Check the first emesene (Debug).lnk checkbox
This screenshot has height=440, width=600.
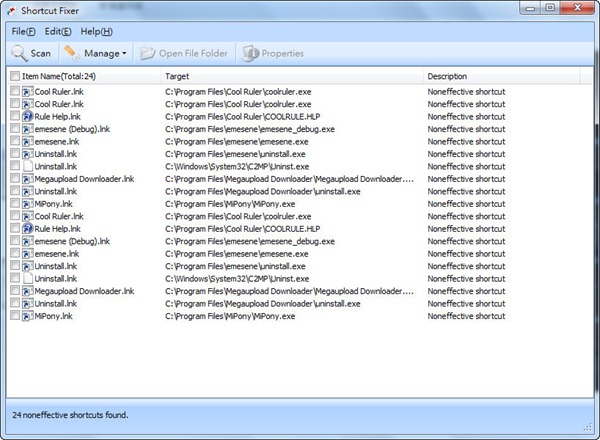point(14,129)
